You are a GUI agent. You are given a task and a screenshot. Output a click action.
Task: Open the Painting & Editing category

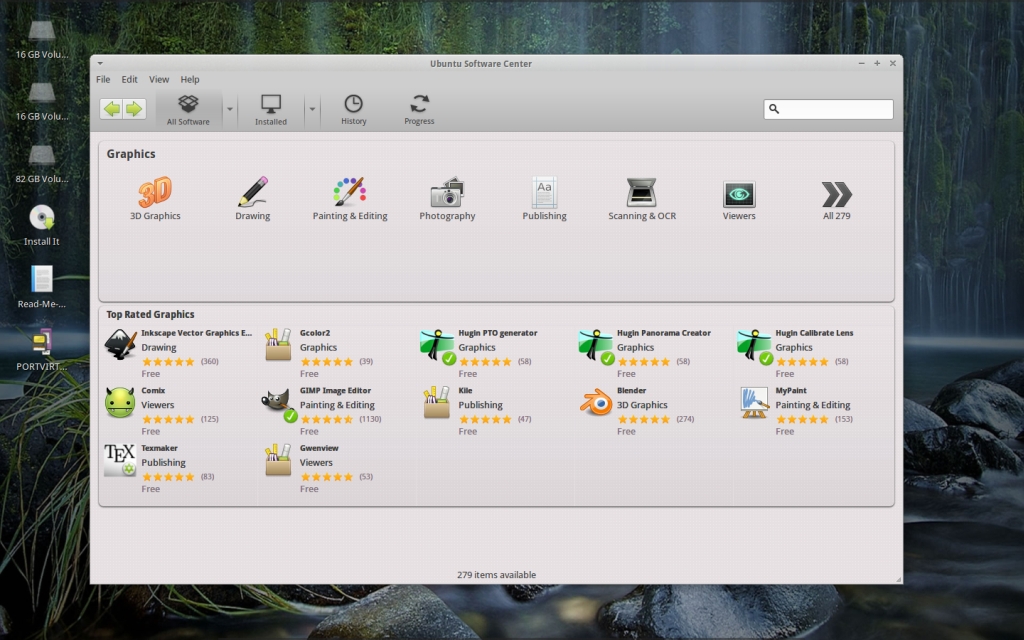pyautogui.click(x=349, y=193)
